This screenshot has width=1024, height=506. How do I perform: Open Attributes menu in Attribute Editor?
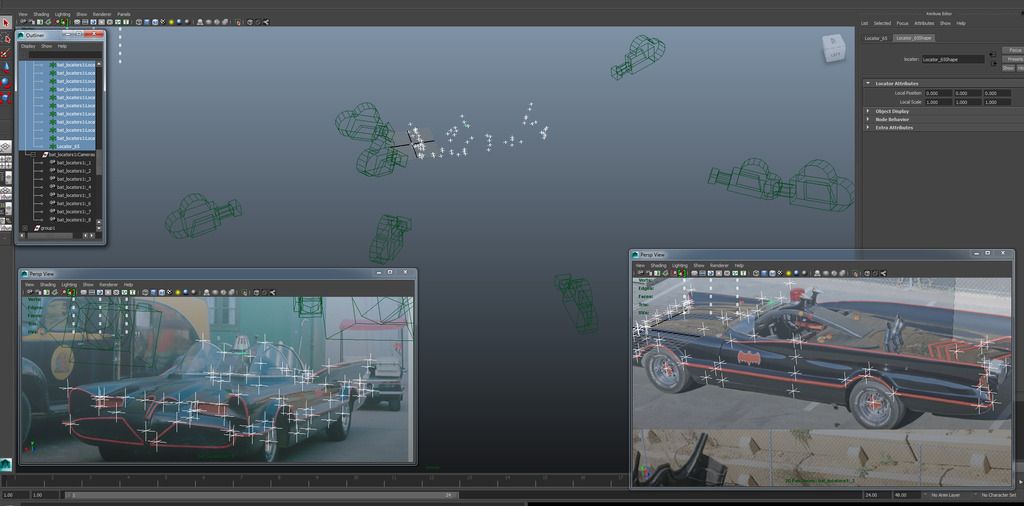point(924,24)
